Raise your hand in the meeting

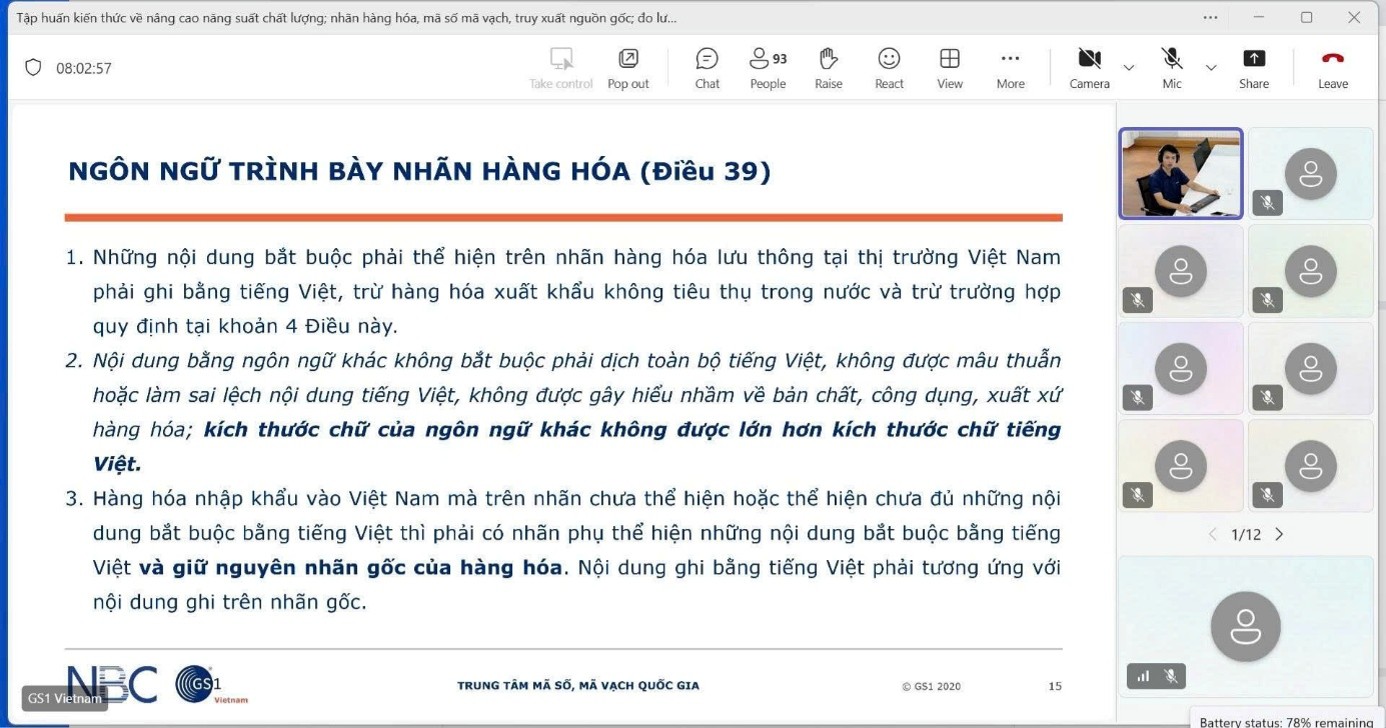828,68
